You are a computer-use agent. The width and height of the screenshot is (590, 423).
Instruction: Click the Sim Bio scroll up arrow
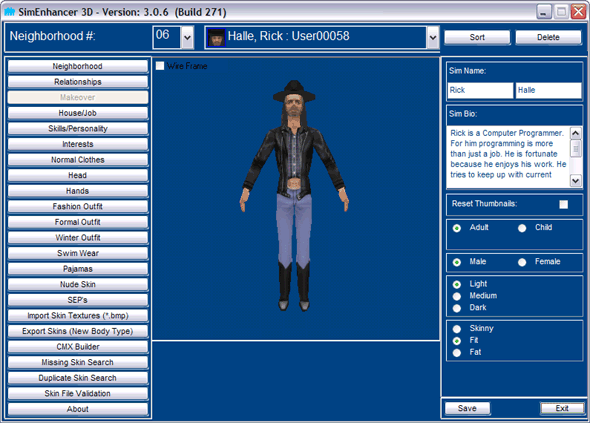[575, 133]
